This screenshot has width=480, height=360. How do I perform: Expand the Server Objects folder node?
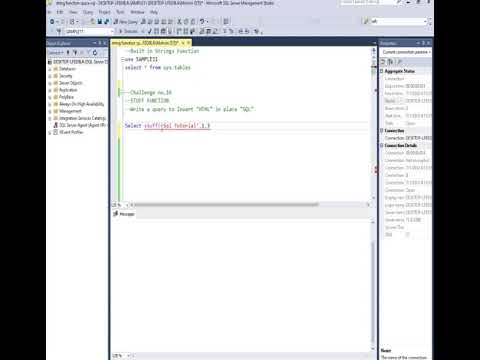tap(50, 83)
